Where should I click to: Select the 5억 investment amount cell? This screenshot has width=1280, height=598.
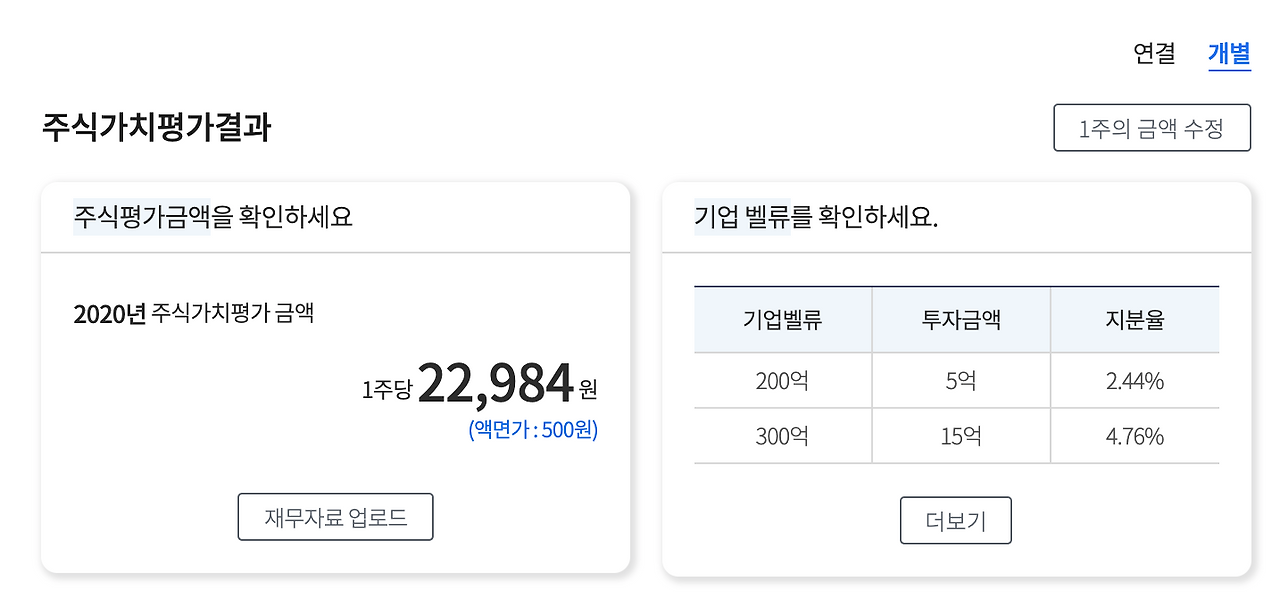pyautogui.click(x=961, y=379)
